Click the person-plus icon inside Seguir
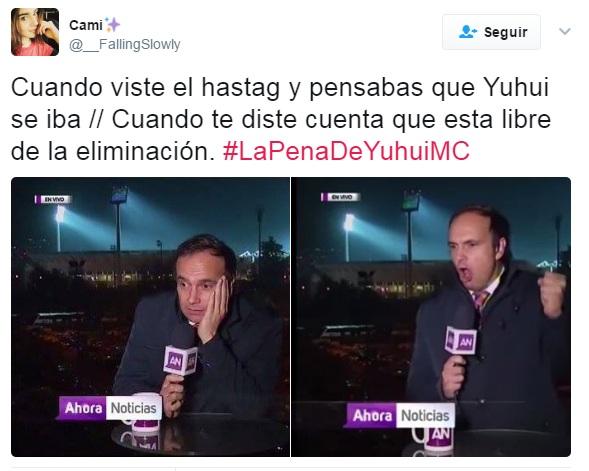Image resolution: width=589 pixels, height=471 pixels. point(468,32)
